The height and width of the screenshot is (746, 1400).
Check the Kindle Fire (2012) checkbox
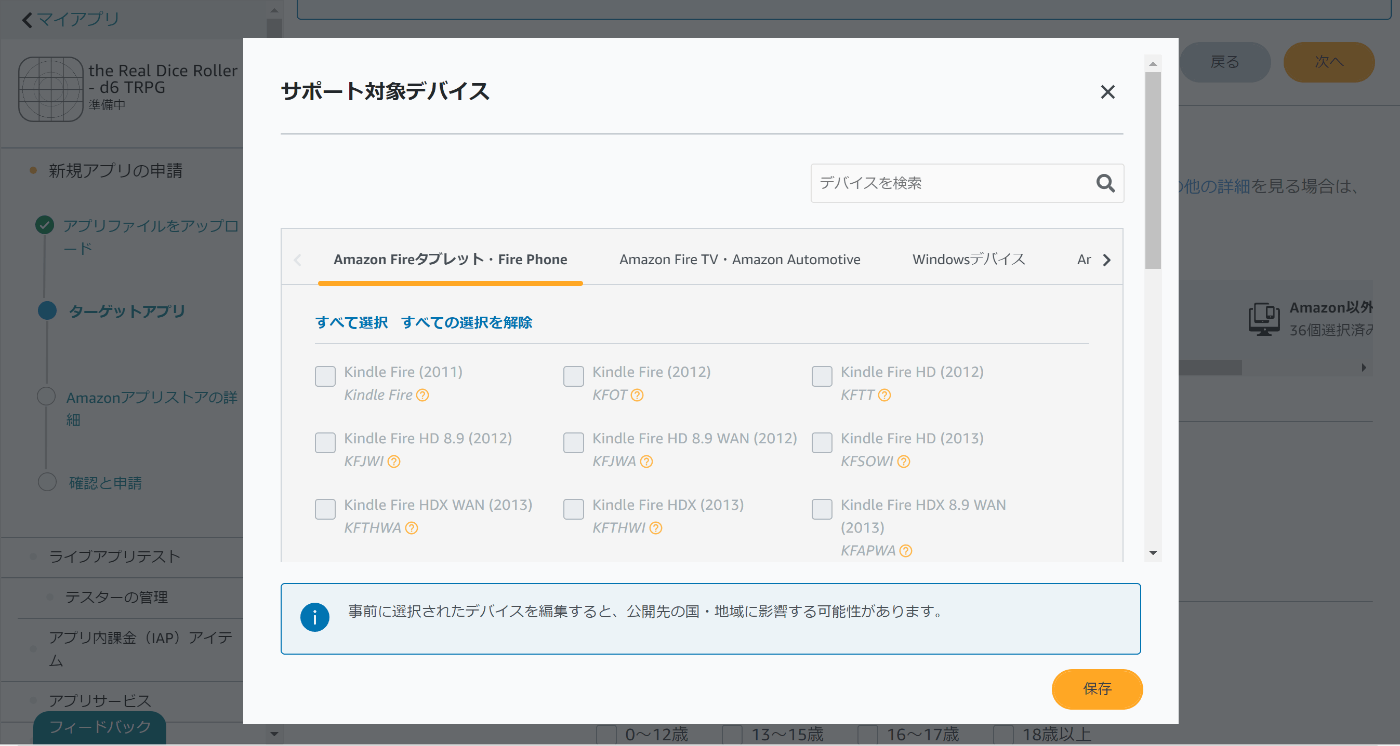coord(573,376)
